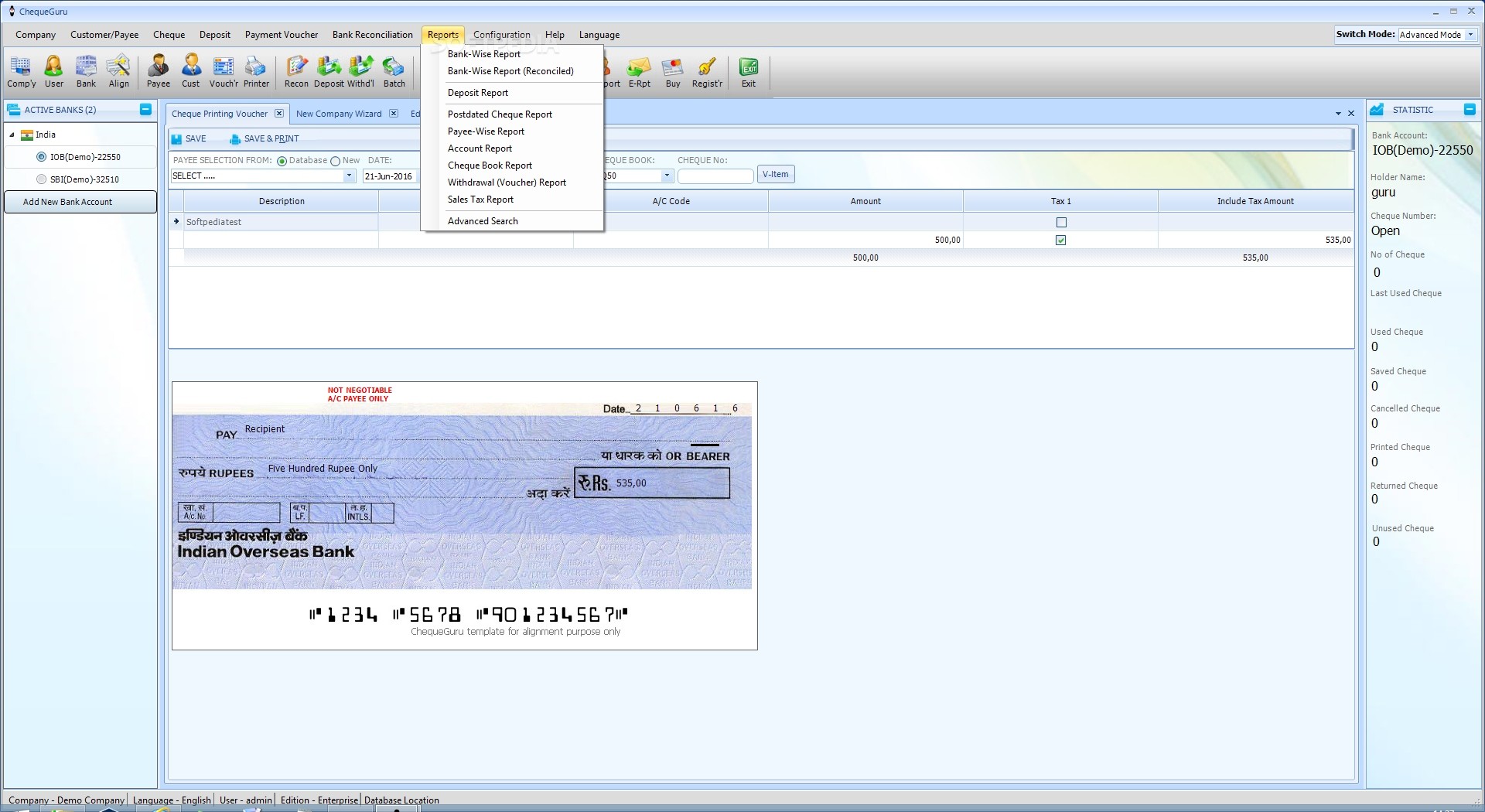Click the SAVE floppy icon button
Viewport: 1485px width, 812px height.
[x=189, y=138]
